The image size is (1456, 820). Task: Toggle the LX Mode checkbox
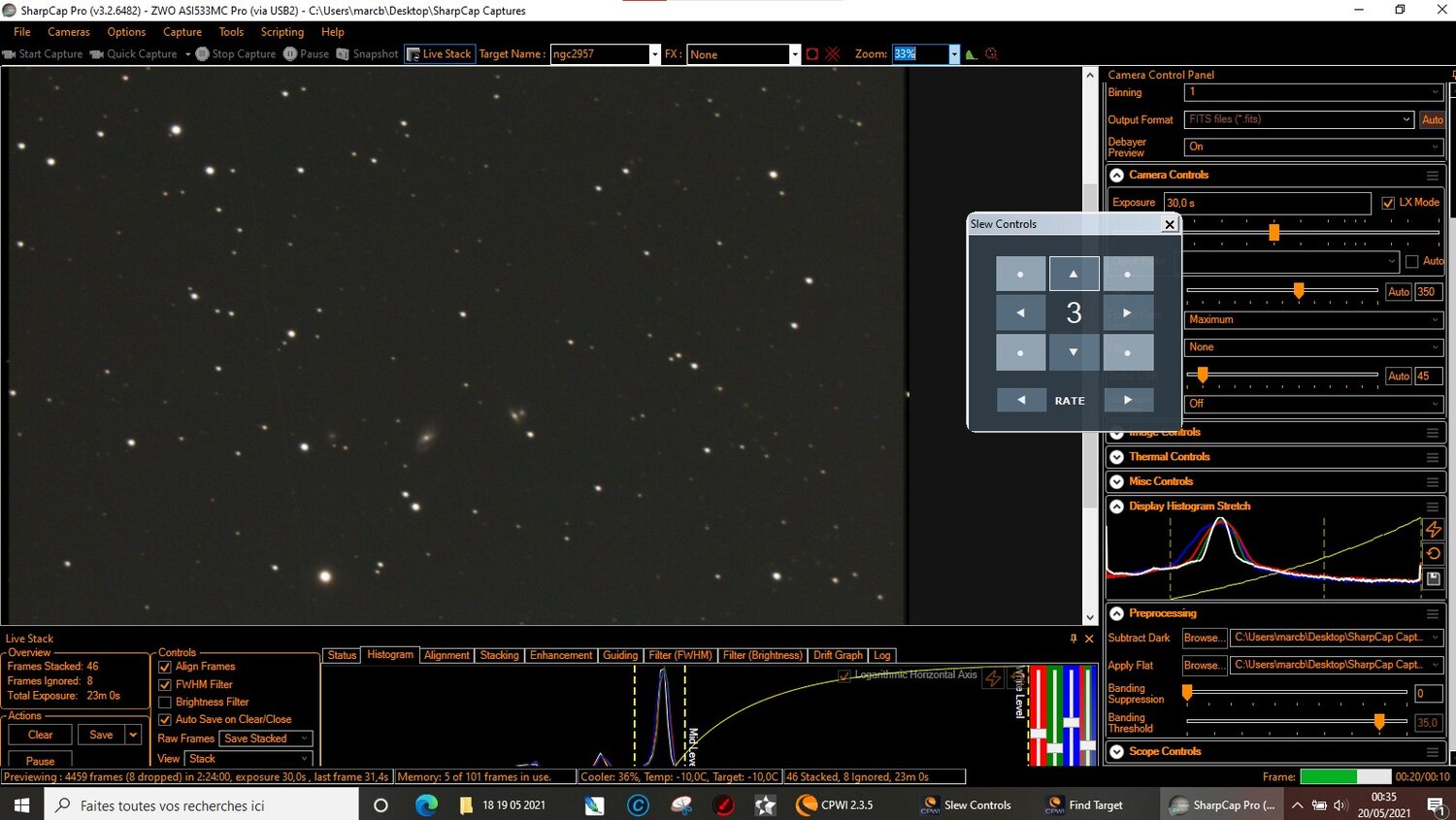(x=1388, y=202)
